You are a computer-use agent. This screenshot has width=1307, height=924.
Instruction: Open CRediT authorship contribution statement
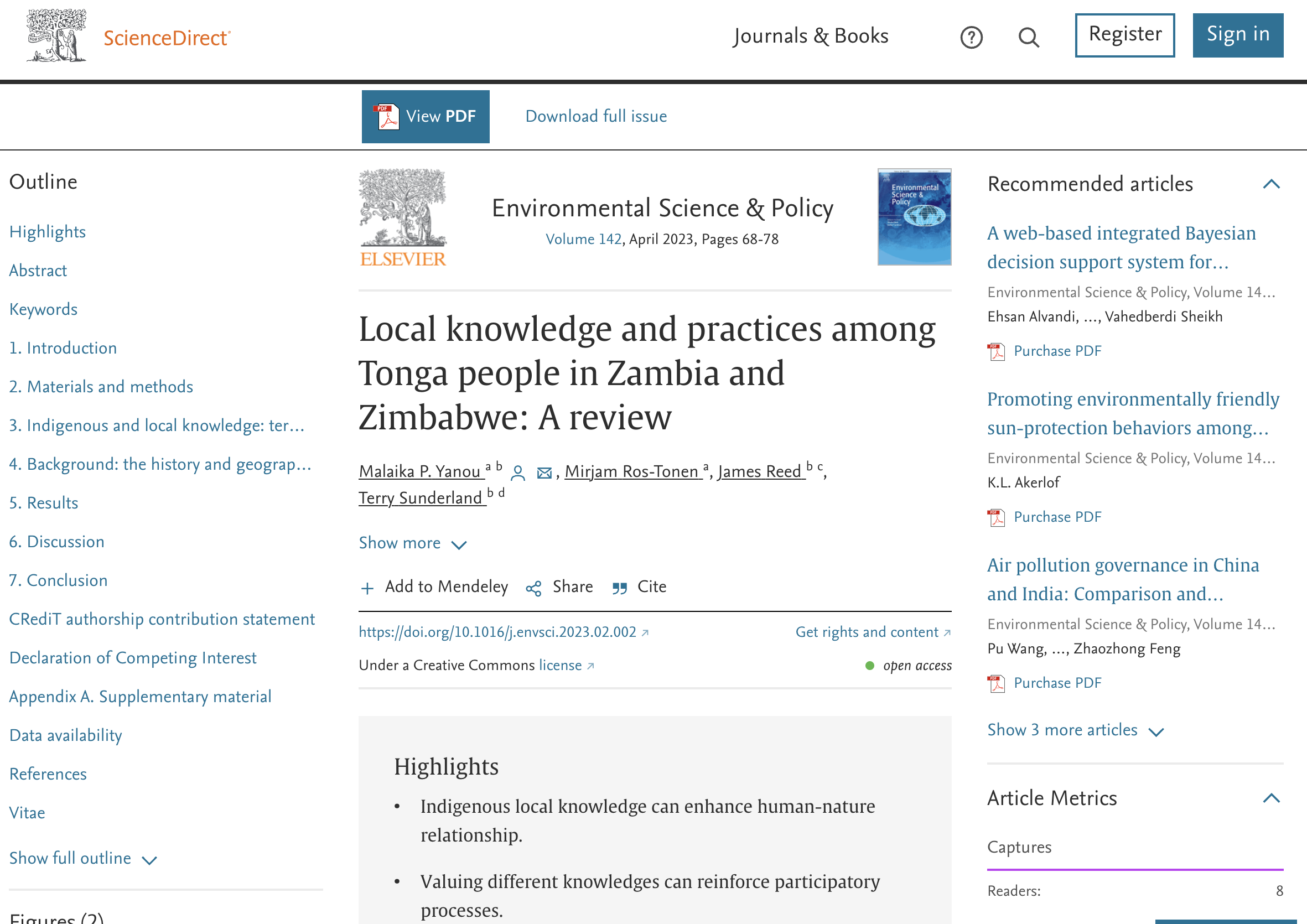coord(162,619)
